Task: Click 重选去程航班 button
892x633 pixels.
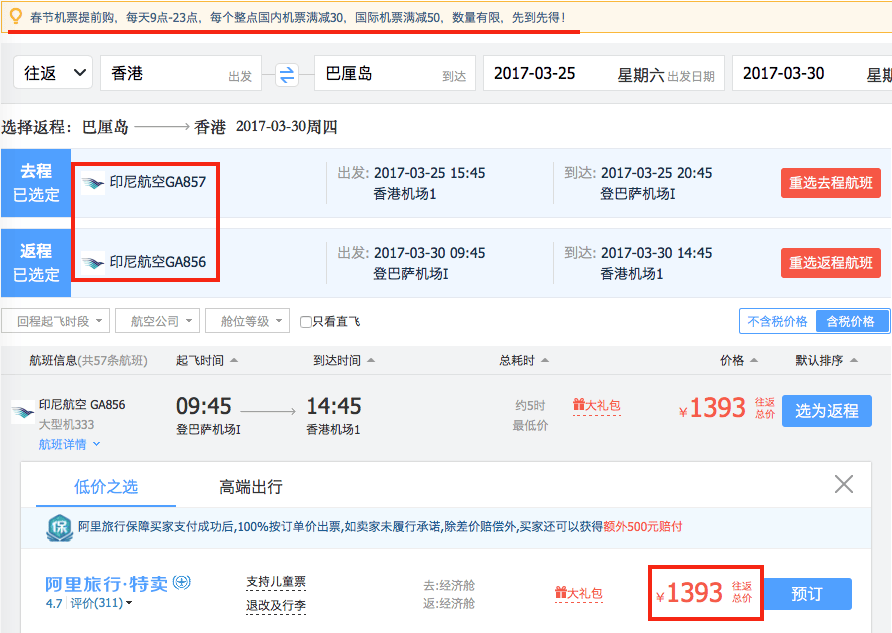Action: click(831, 183)
